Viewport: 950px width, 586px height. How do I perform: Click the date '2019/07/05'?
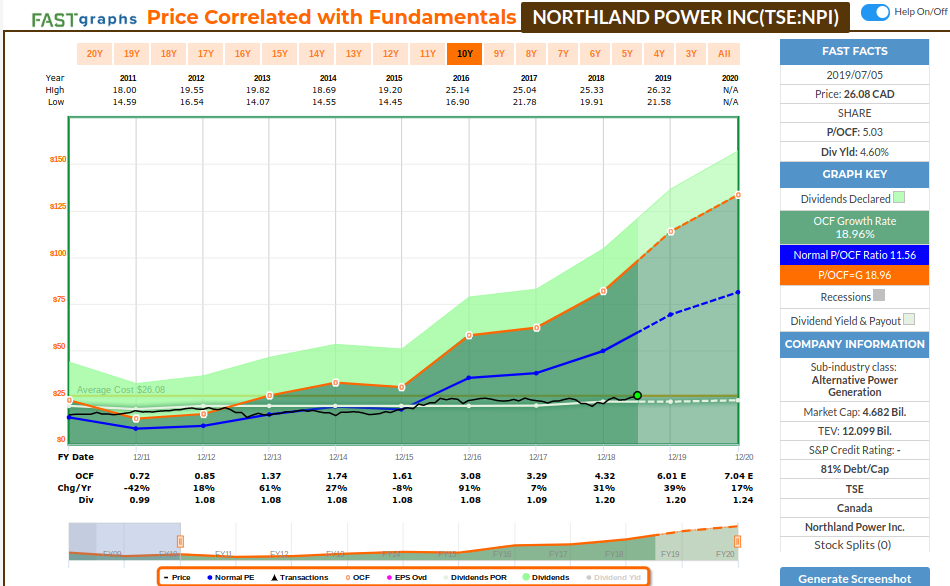[x=854, y=75]
